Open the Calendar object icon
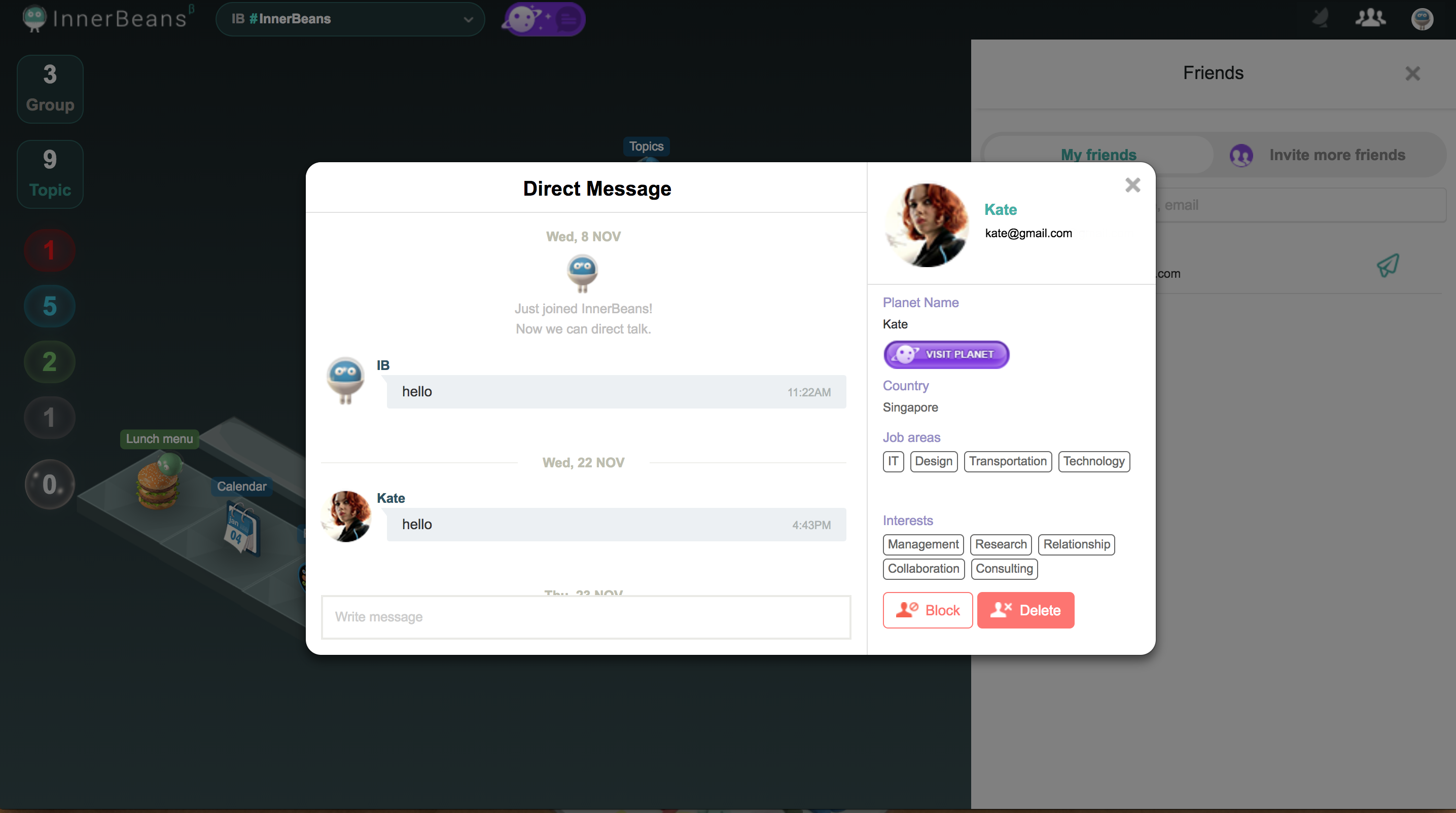Image resolution: width=1456 pixels, height=813 pixels. [x=242, y=529]
